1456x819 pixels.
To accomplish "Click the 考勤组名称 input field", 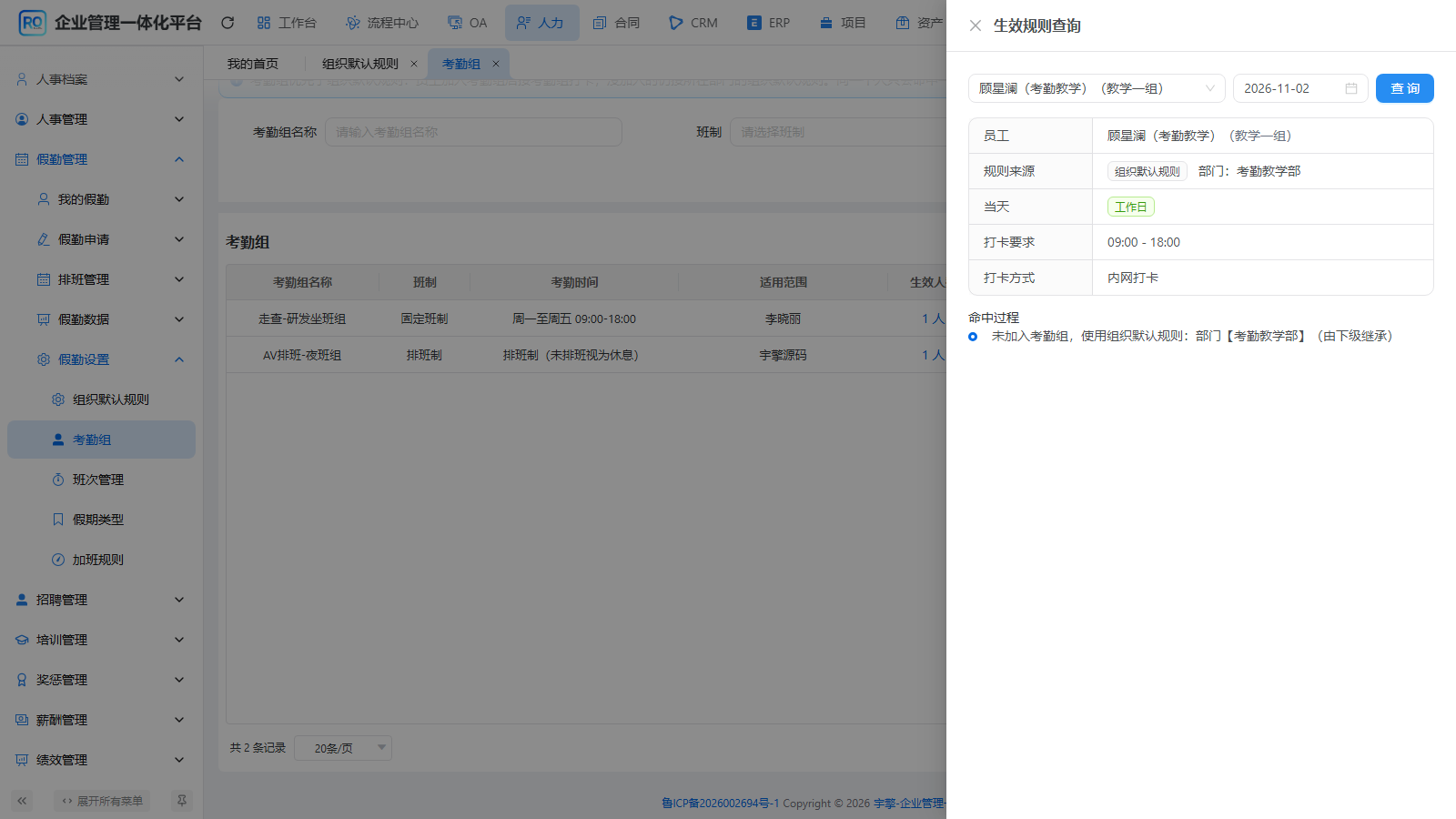I will point(473,132).
